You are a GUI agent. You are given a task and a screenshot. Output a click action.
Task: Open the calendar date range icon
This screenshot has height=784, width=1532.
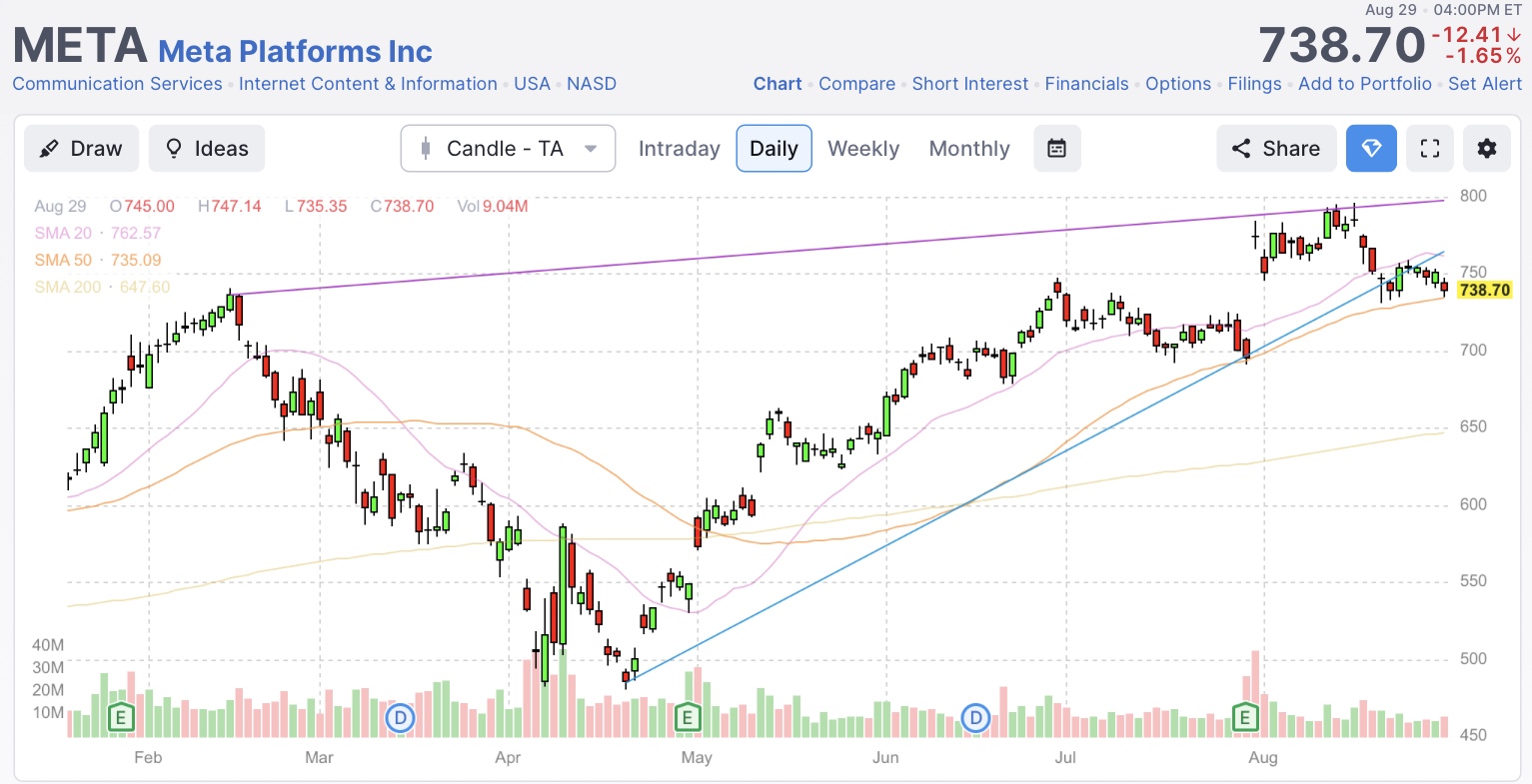point(1056,149)
